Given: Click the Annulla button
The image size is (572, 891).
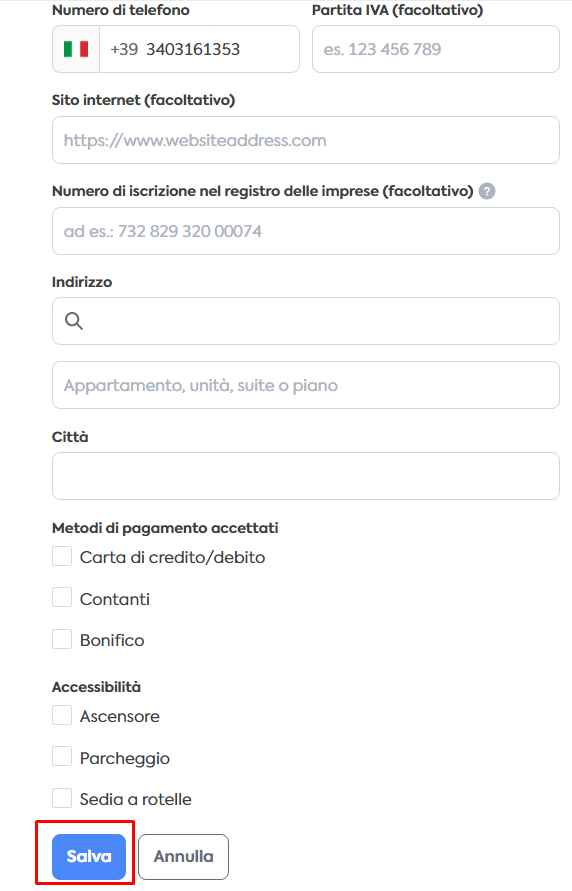Looking at the screenshot, I should (183, 856).
